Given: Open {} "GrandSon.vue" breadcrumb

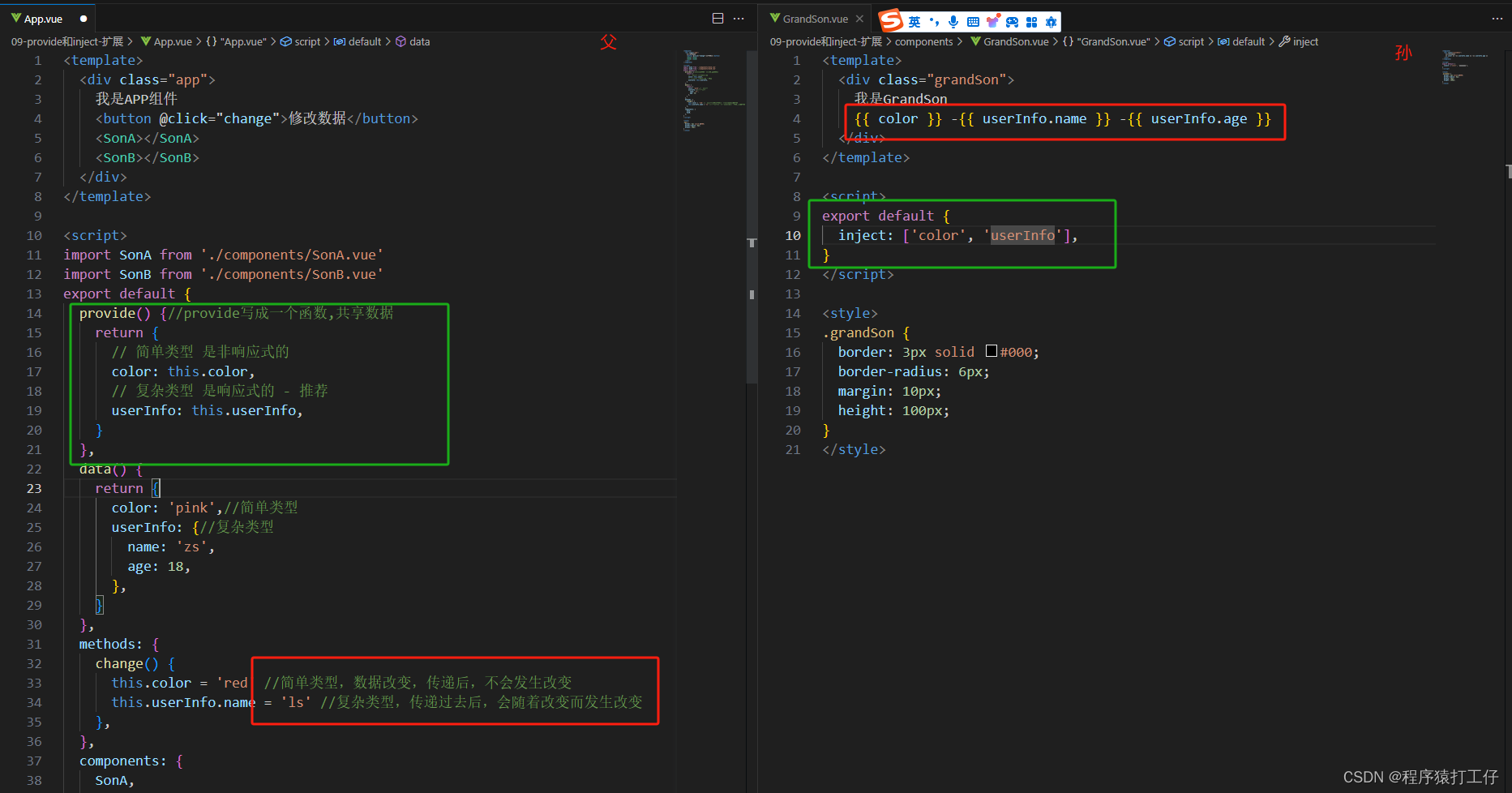Looking at the screenshot, I should 1107,41.
